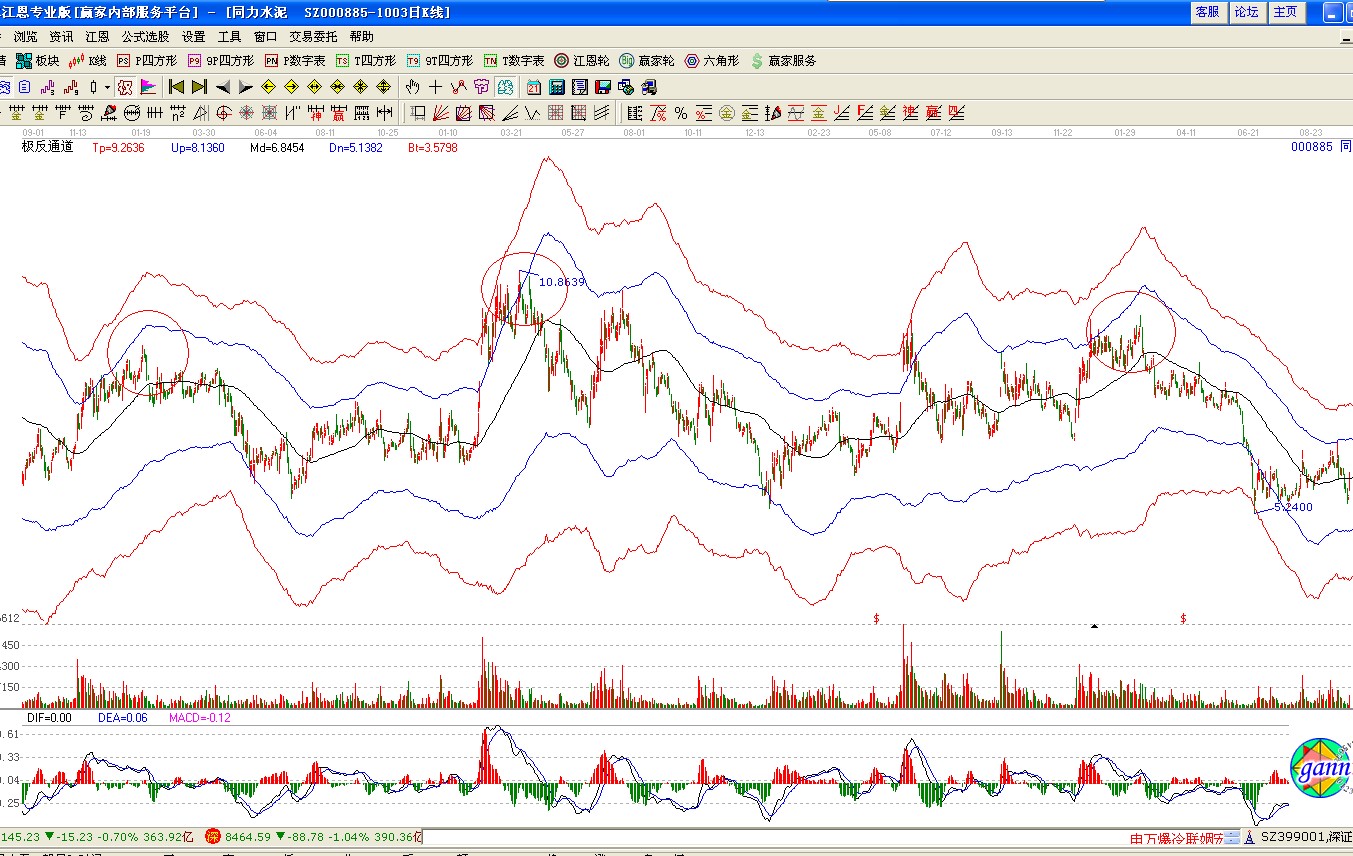The image size is (1353, 856).
Task: Click the percent sign drawing tool
Action: 681,112
